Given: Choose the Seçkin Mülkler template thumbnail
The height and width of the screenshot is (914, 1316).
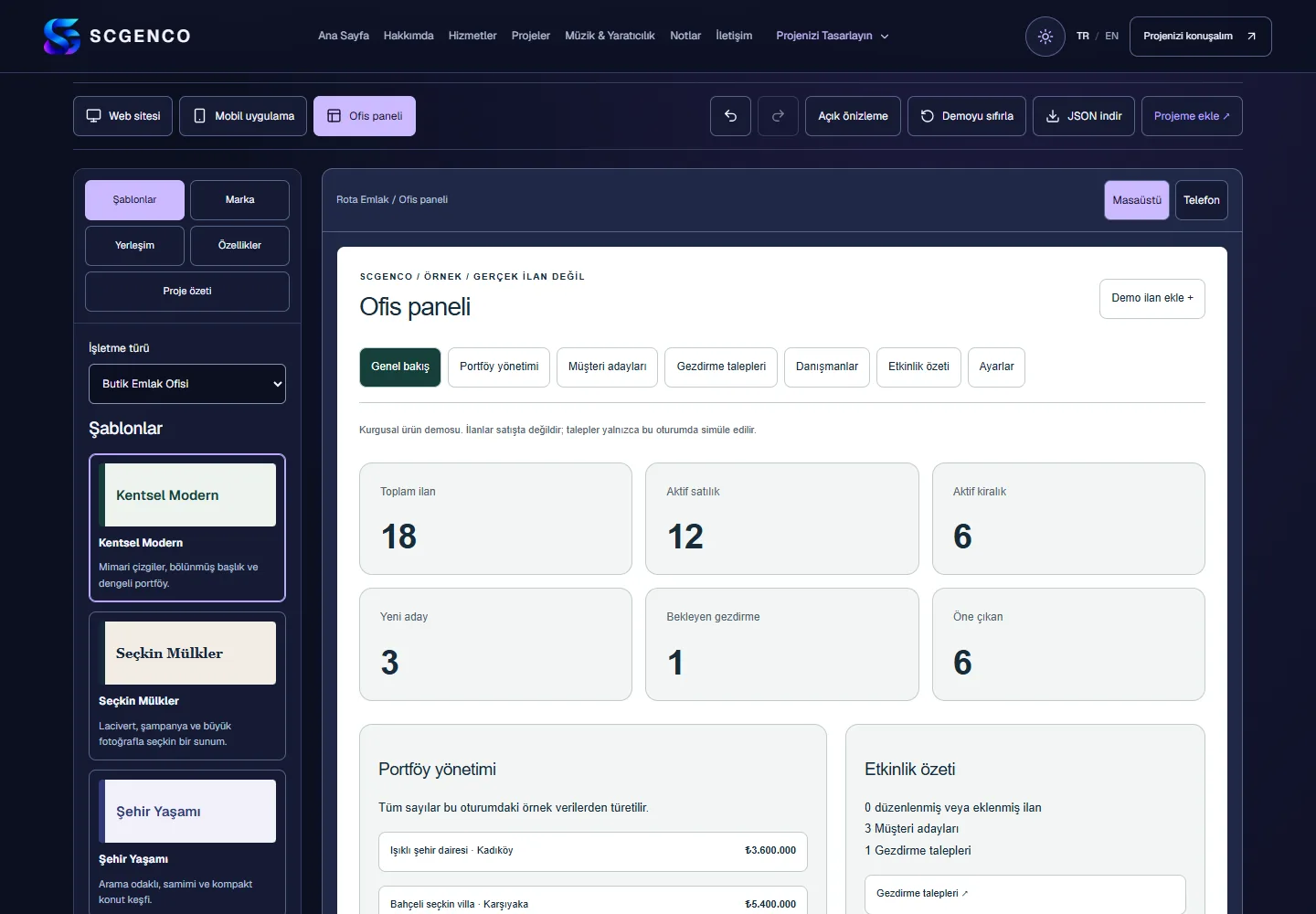Looking at the screenshot, I should (x=187, y=653).
